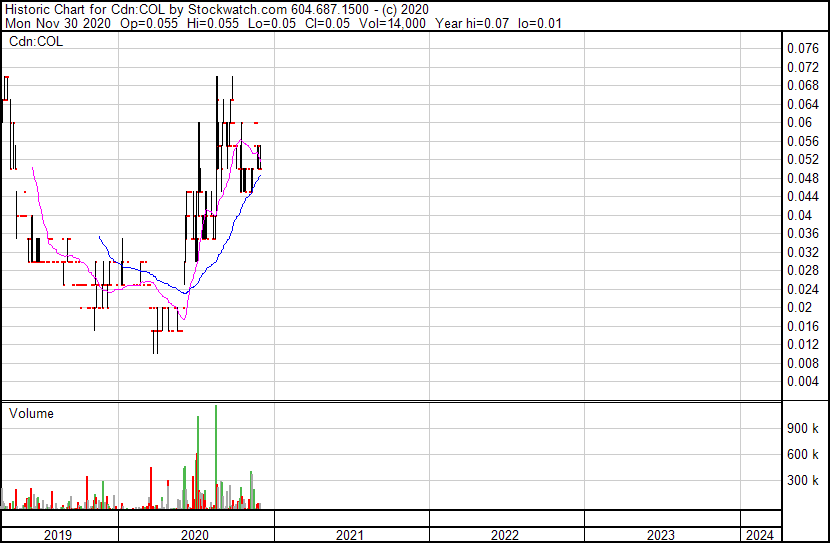Click the 900 k volume axis label
Image resolution: width=830 pixels, height=543 pixels.
tap(803, 428)
